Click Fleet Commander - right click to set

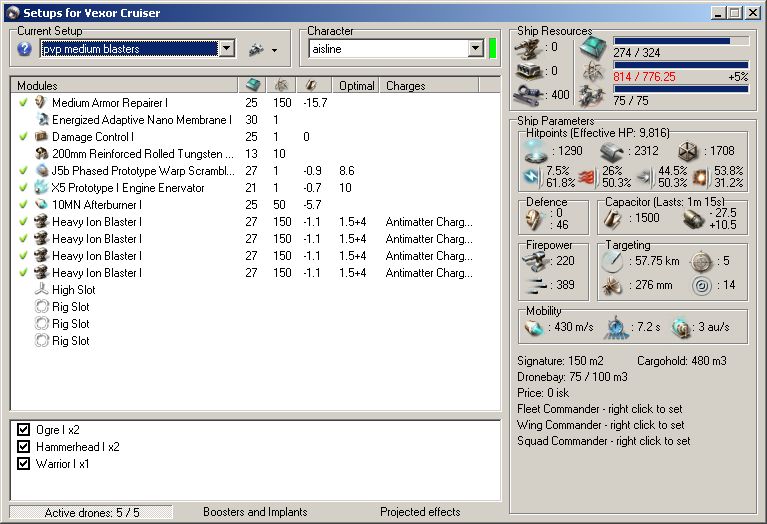point(599,409)
